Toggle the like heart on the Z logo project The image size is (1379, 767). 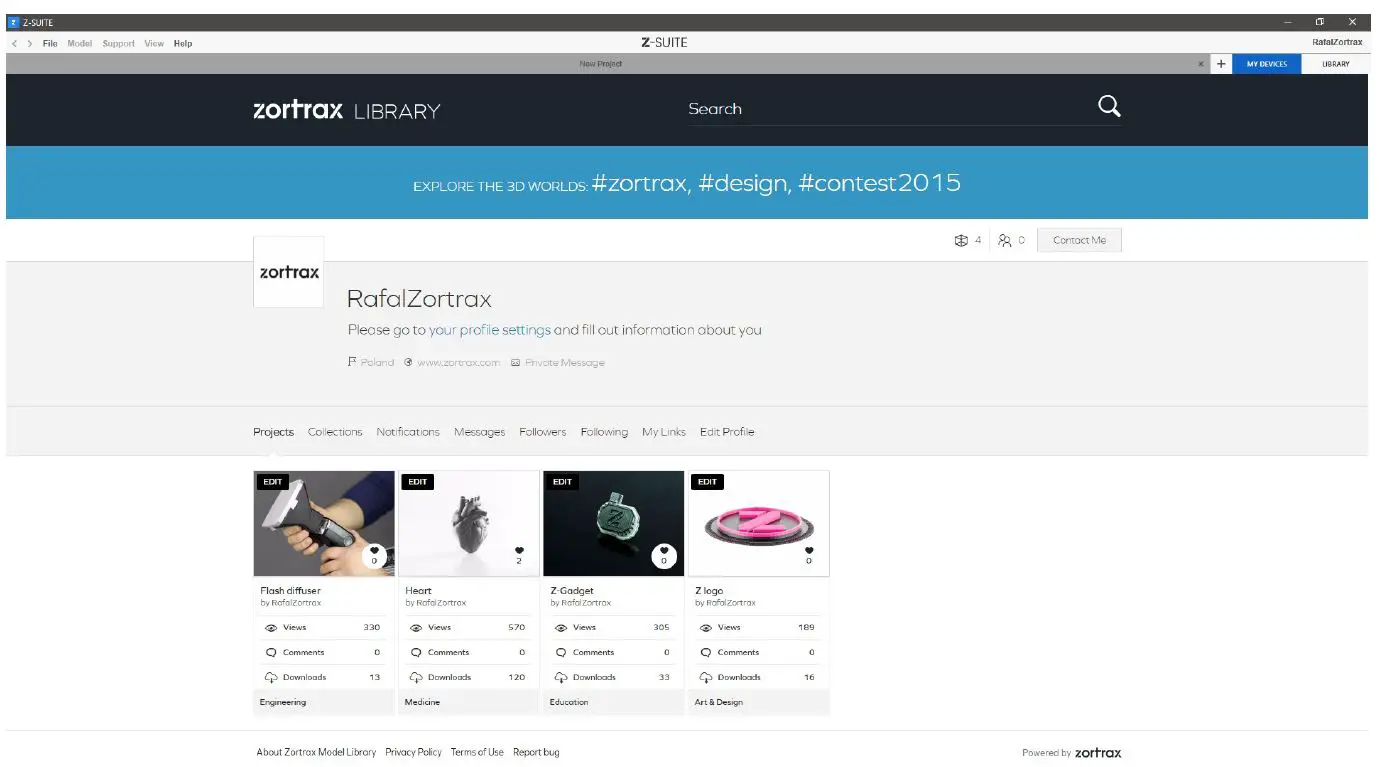809,550
